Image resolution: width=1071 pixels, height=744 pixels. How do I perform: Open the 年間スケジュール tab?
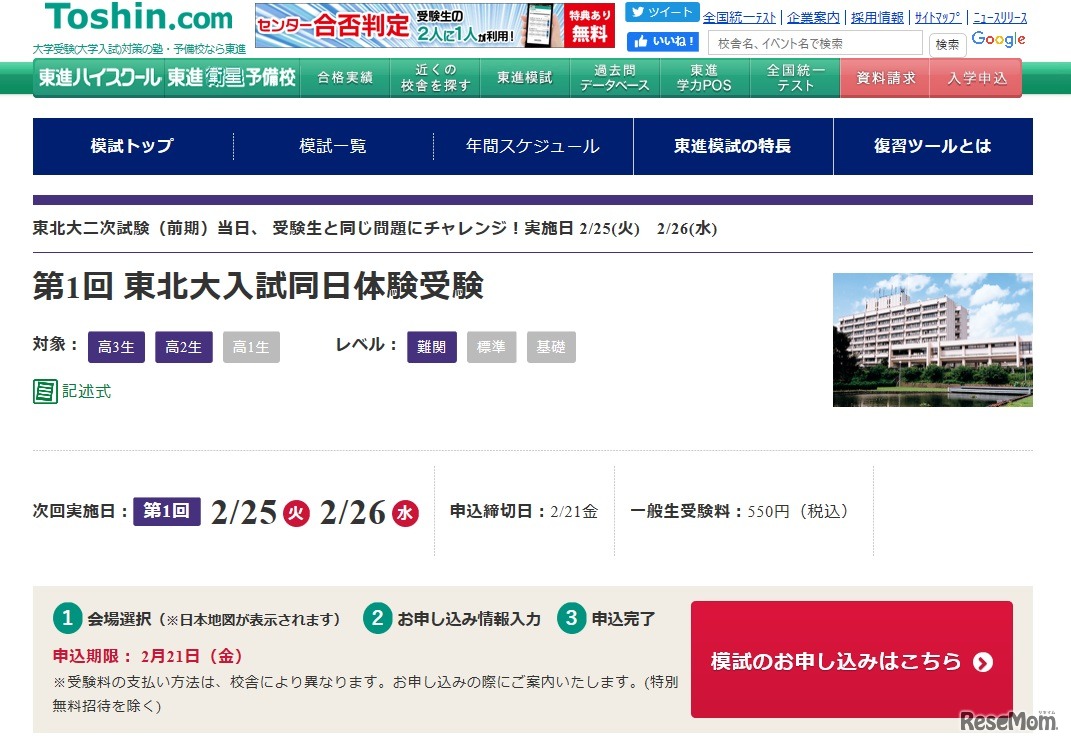tap(532, 146)
